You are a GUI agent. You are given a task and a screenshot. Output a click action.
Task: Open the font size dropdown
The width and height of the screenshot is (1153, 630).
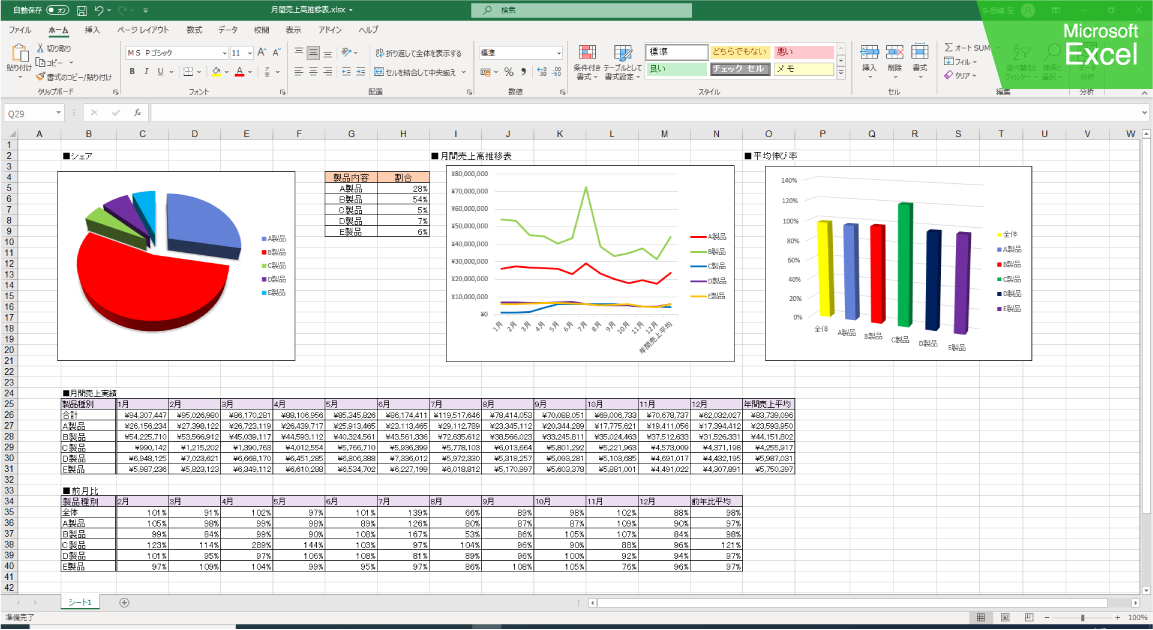click(x=249, y=53)
